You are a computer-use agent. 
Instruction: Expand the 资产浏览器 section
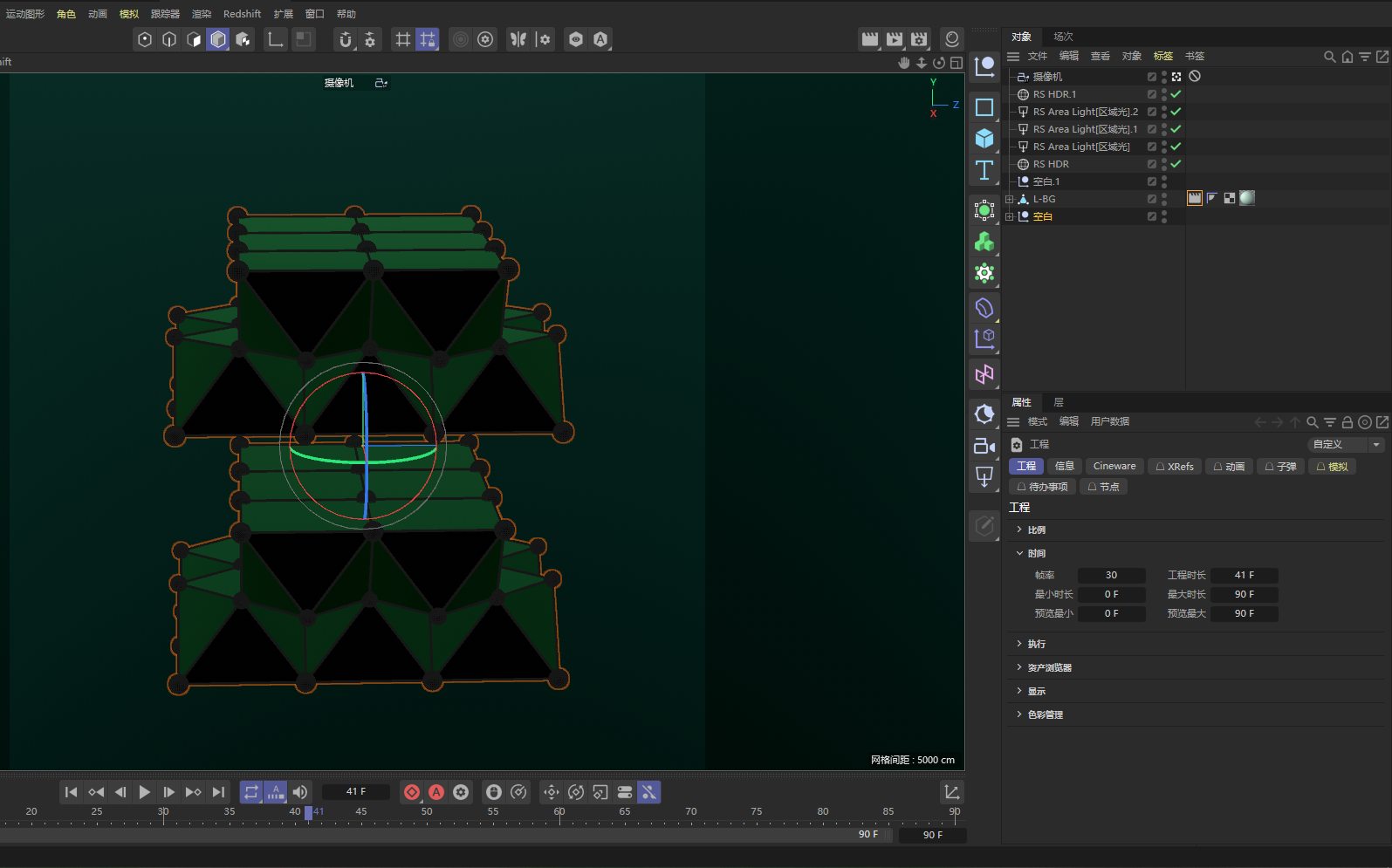1018,667
